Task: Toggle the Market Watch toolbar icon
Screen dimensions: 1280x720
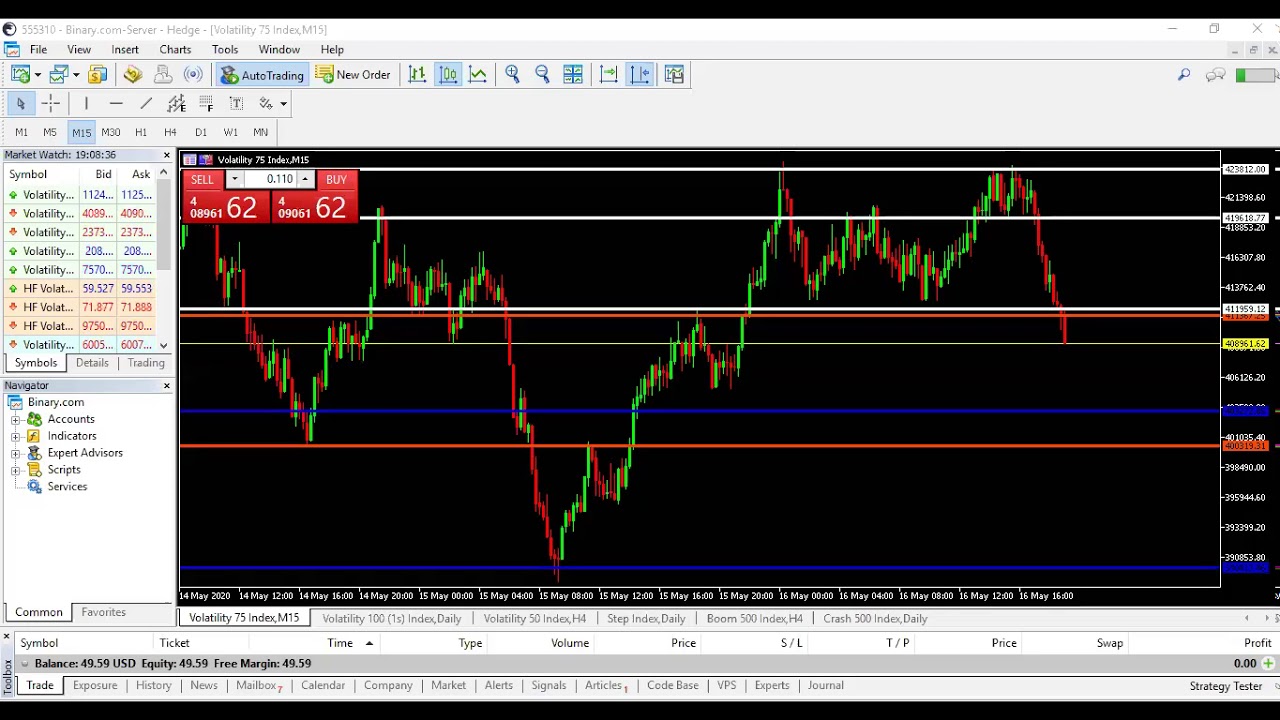Action: click(x=97, y=74)
